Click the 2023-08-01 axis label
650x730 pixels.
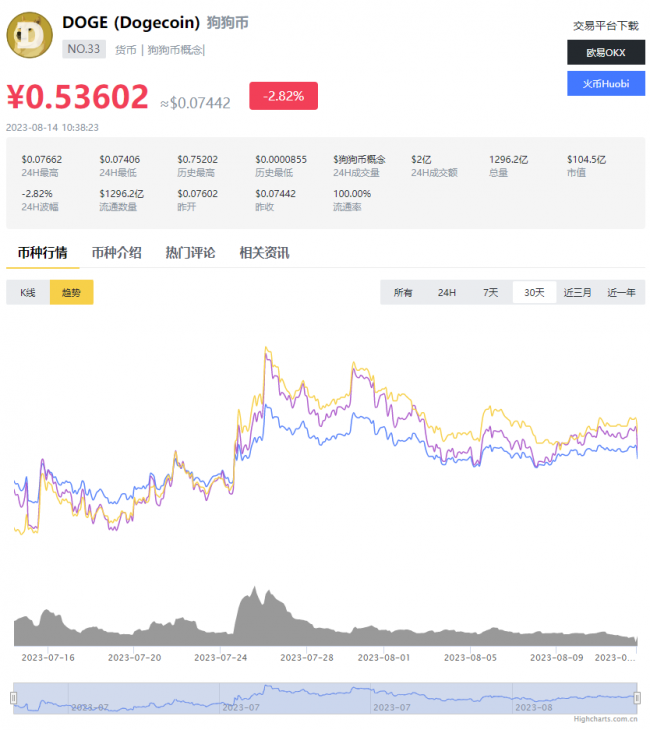point(384,657)
